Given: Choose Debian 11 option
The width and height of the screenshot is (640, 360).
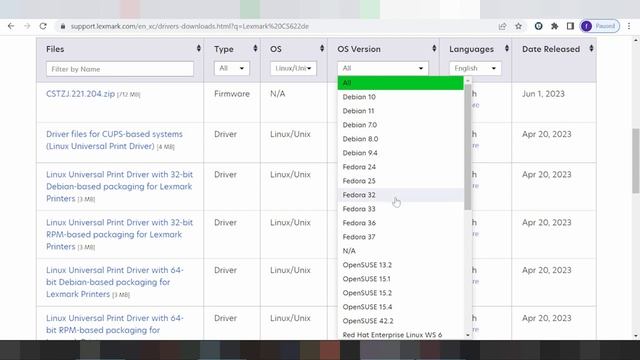Looking at the screenshot, I should tap(400, 111).
